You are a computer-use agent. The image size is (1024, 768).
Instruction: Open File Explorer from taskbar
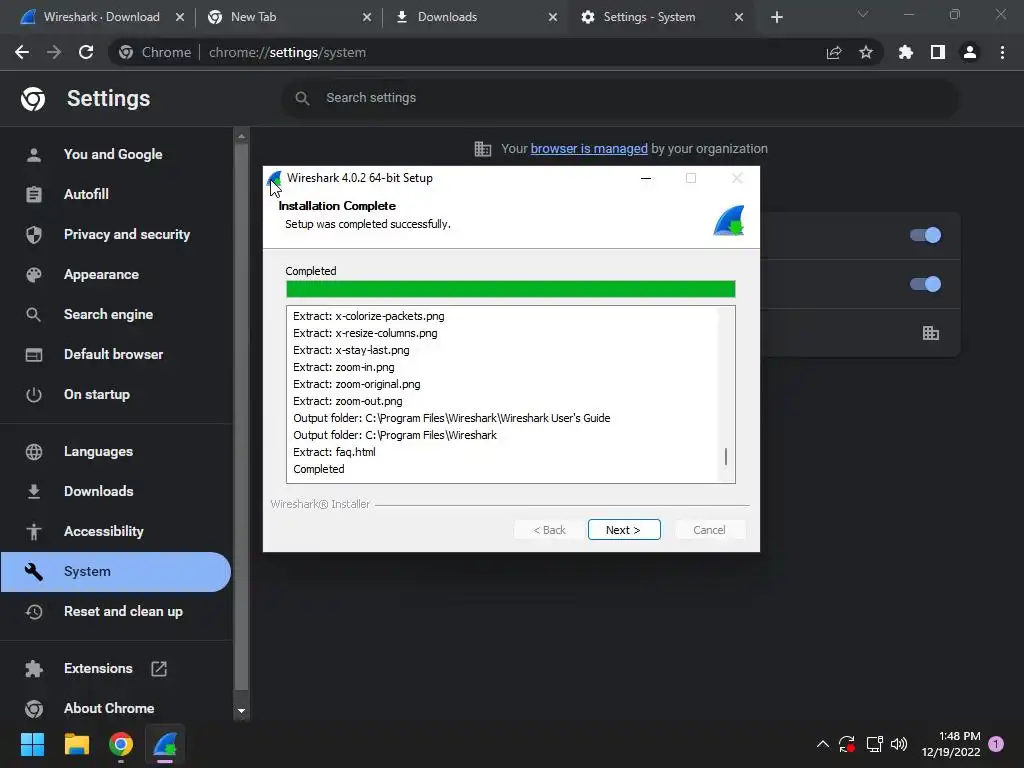76,744
